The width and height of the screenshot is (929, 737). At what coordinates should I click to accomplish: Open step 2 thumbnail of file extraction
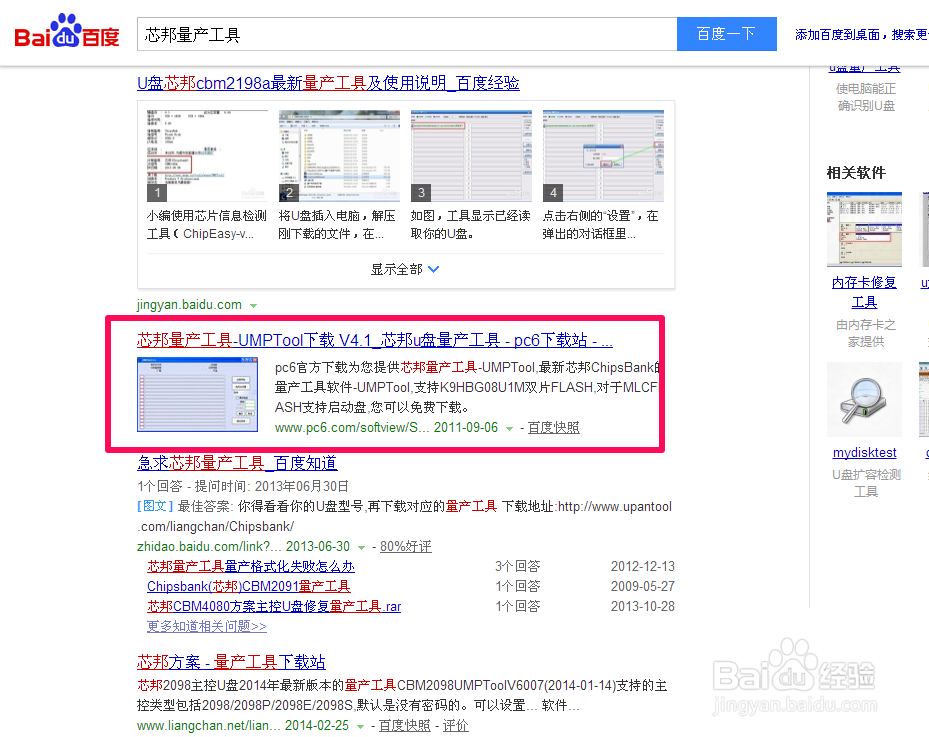click(339, 156)
